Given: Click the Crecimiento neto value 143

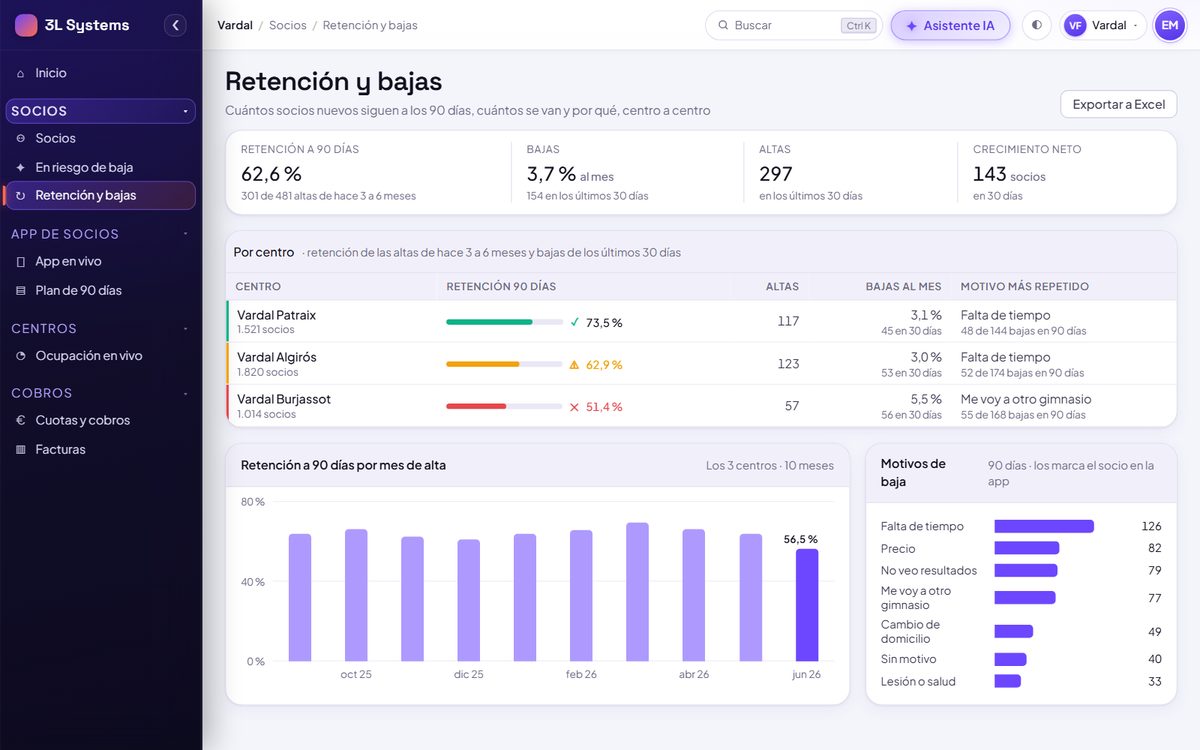Looking at the screenshot, I should coord(990,174).
